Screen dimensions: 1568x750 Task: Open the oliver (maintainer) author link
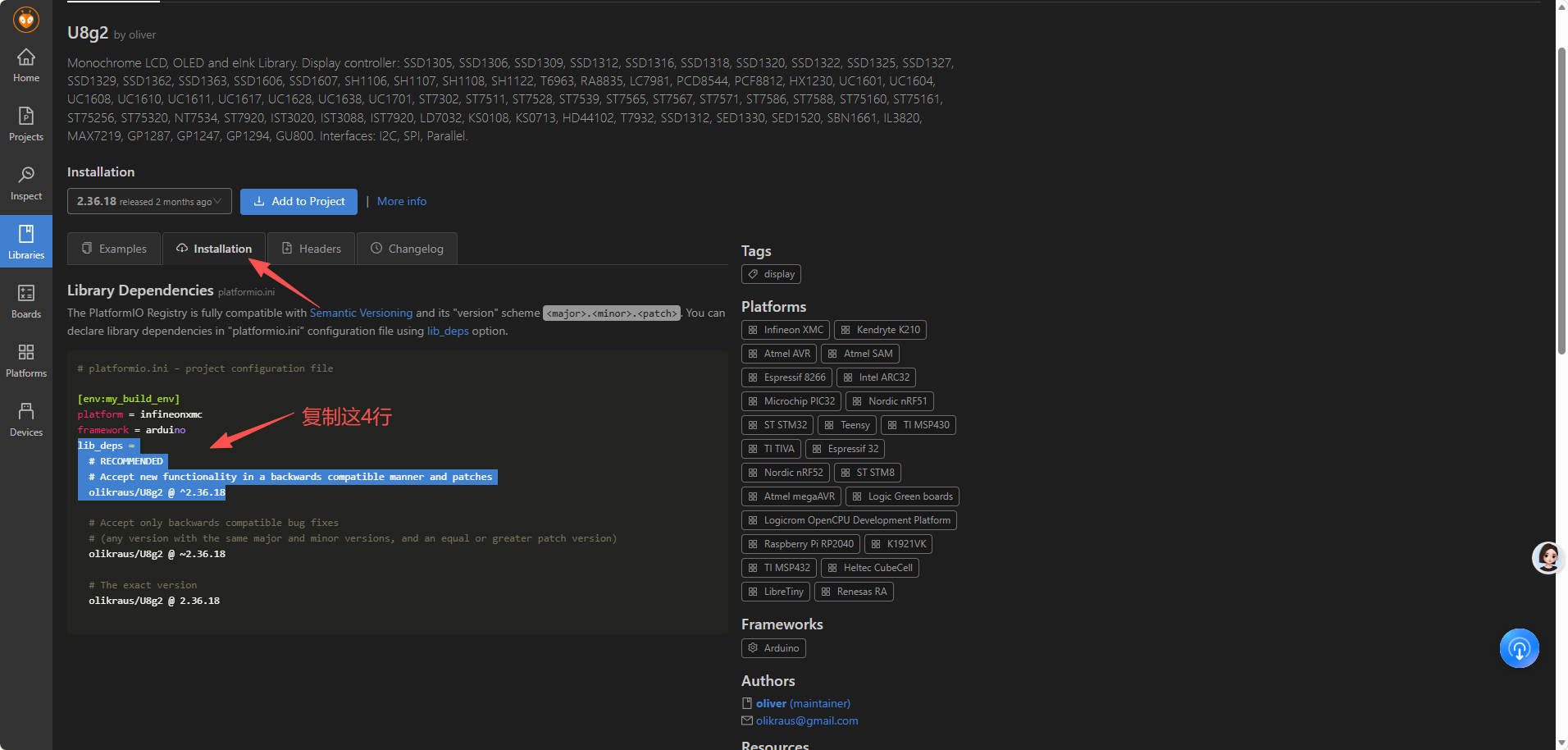[803, 703]
